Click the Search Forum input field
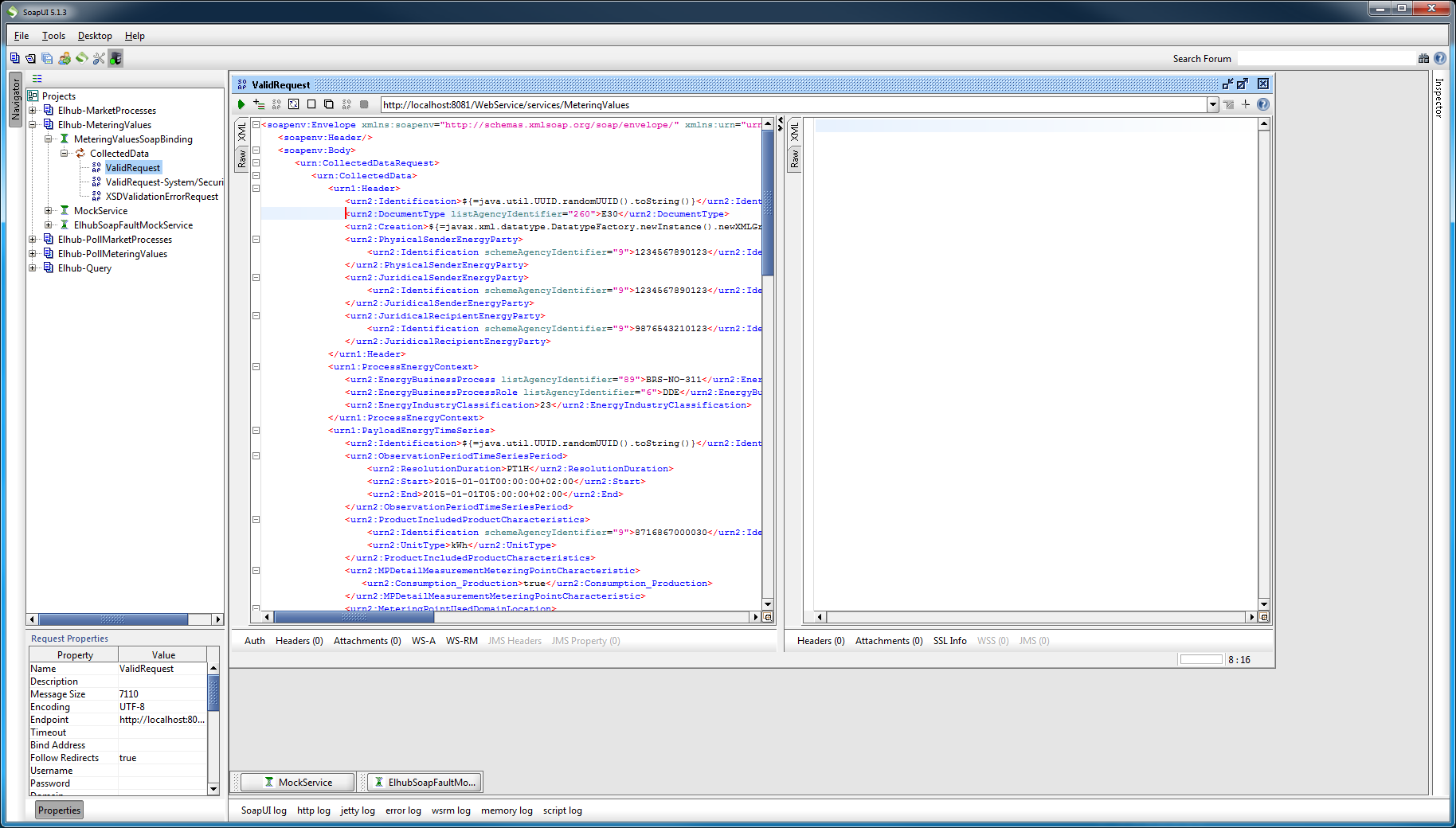The image size is (1456, 828). 1325,58
